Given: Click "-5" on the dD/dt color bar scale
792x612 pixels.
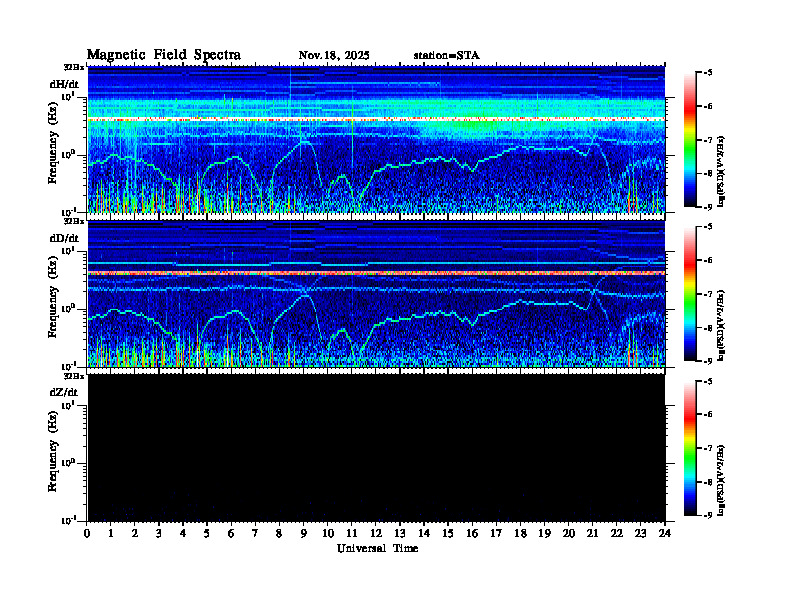Looking at the screenshot, I should (x=708, y=227).
